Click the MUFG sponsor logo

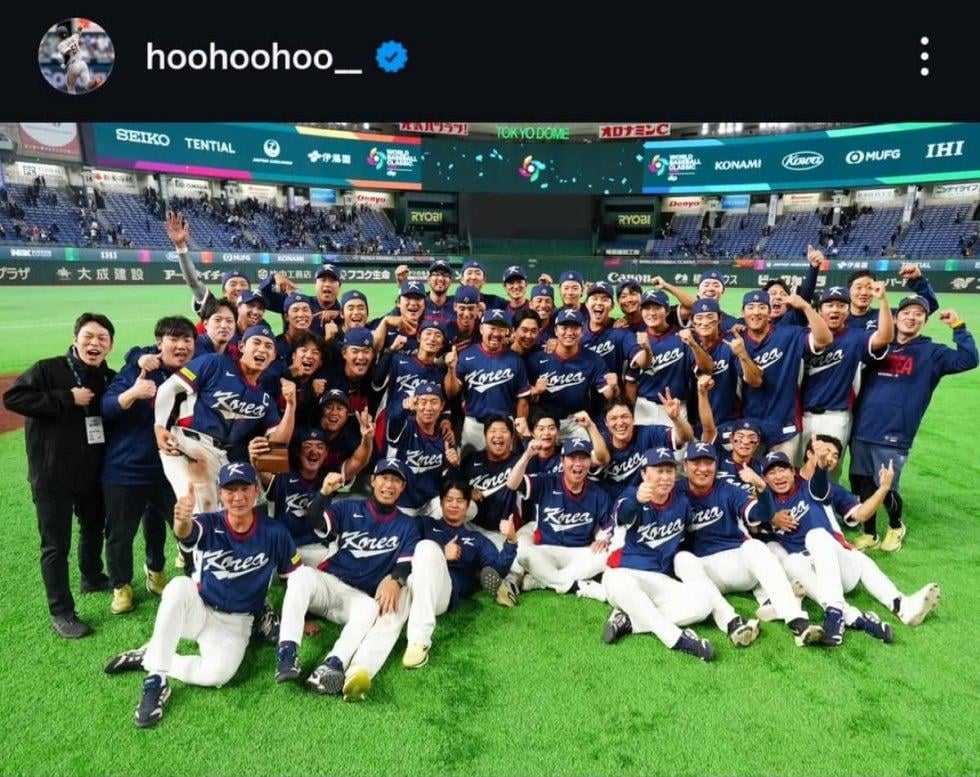point(872,156)
